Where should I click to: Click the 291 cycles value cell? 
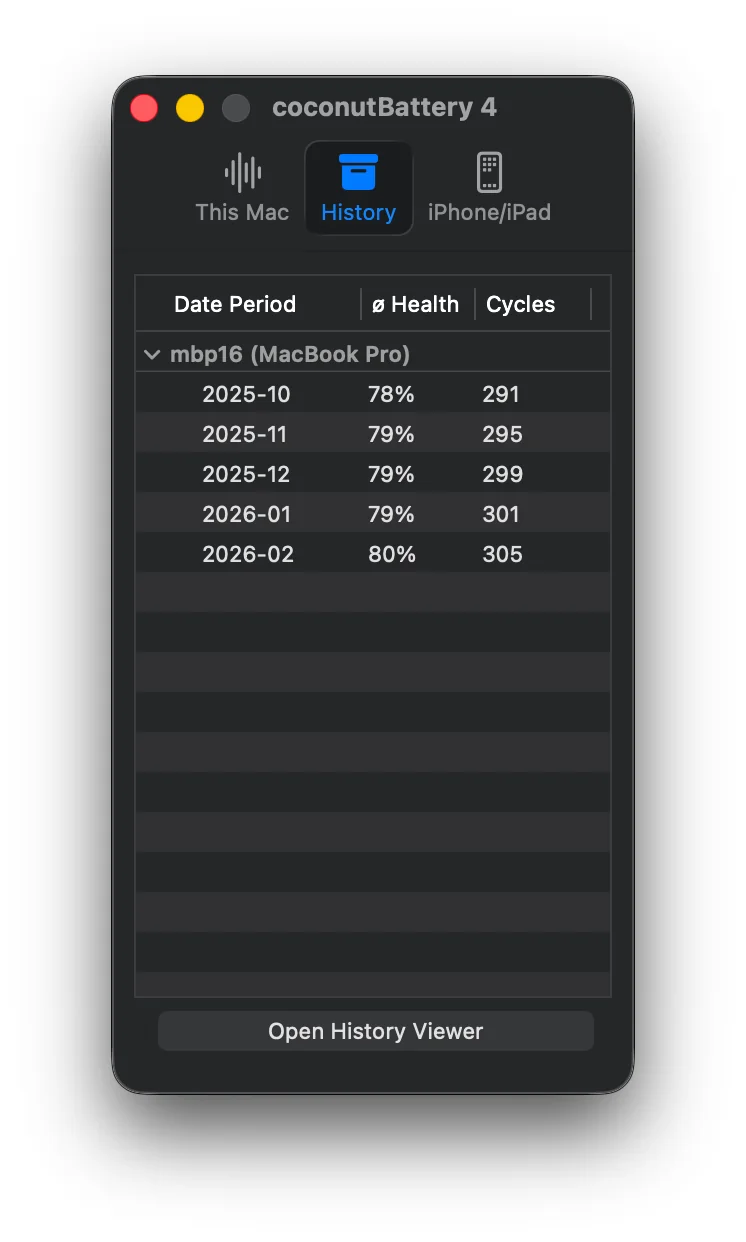[501, 394]
